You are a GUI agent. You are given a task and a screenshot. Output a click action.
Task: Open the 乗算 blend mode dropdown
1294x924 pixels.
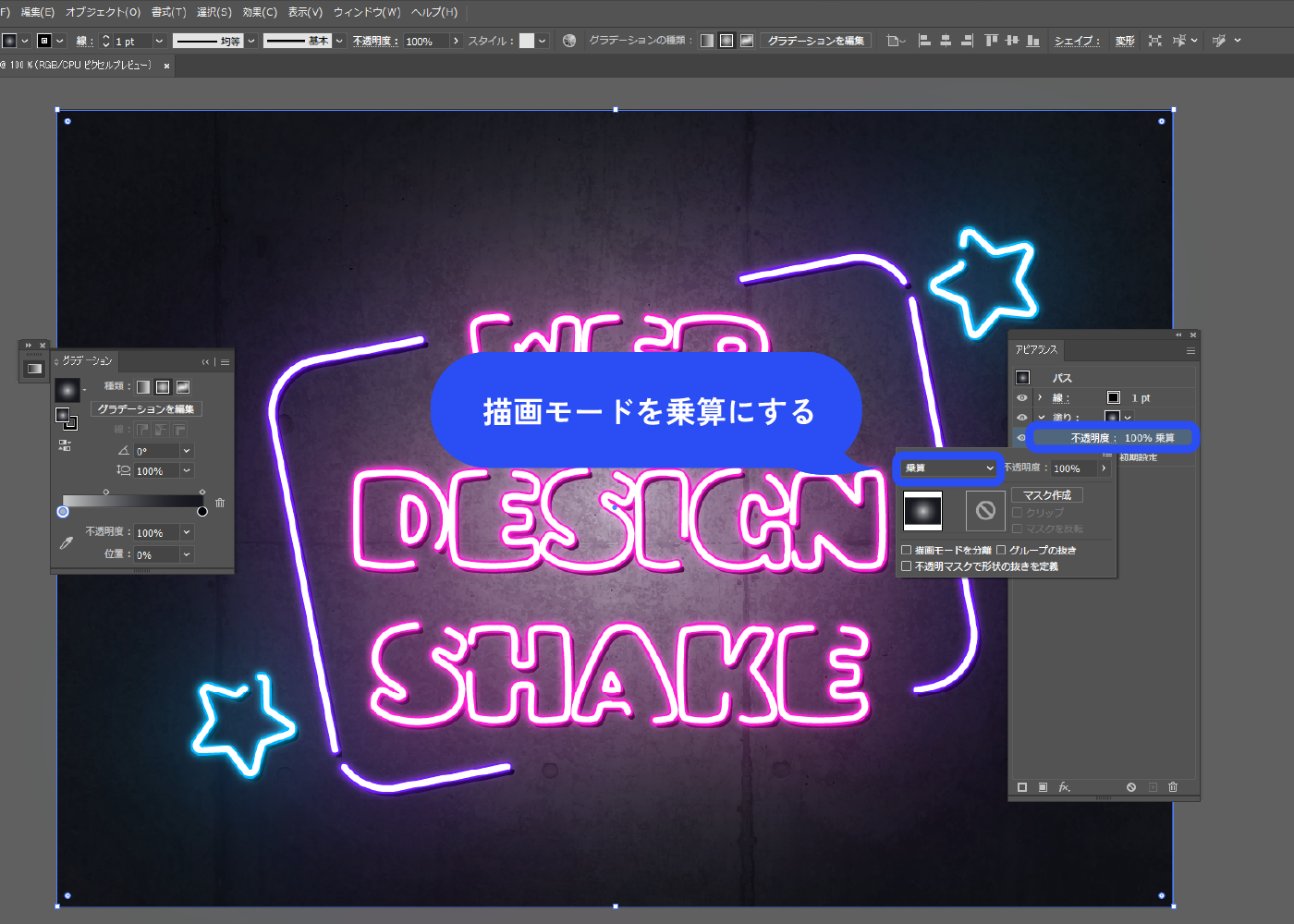[x=949, y=468]
